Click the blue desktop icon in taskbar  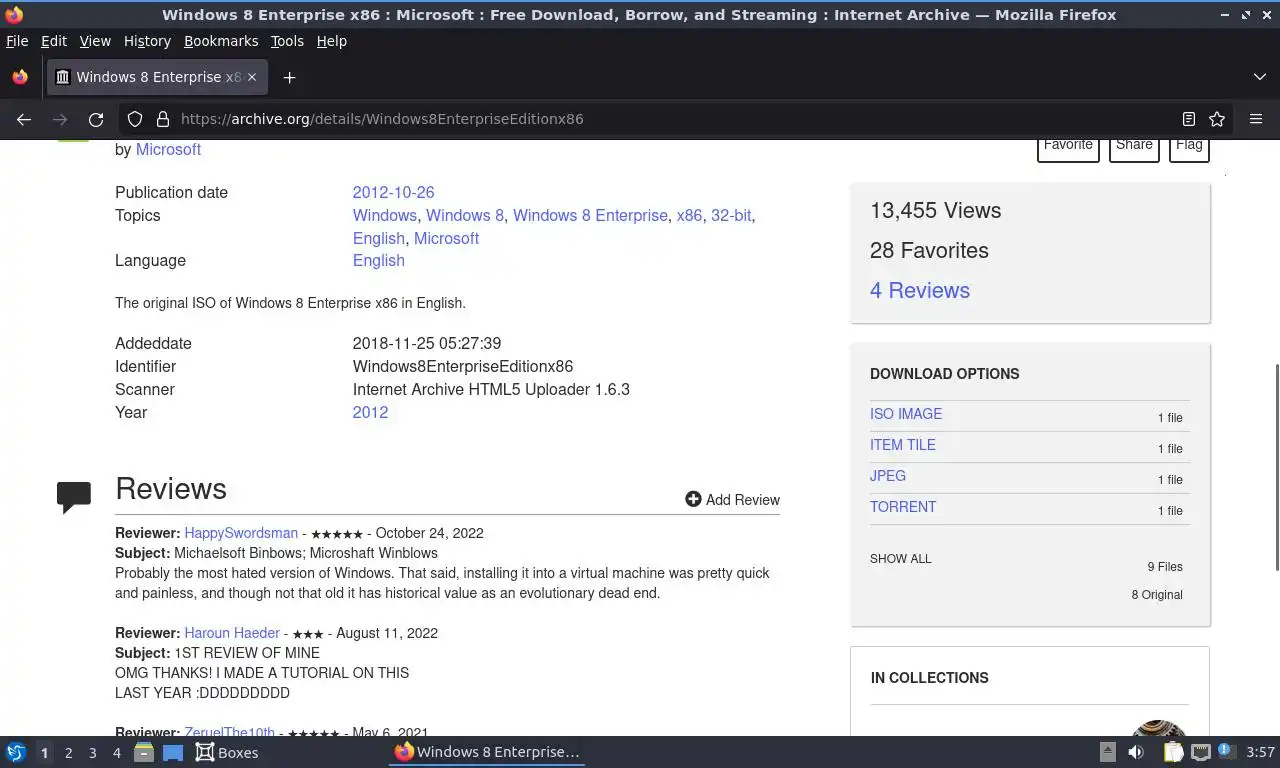[173, 752]
